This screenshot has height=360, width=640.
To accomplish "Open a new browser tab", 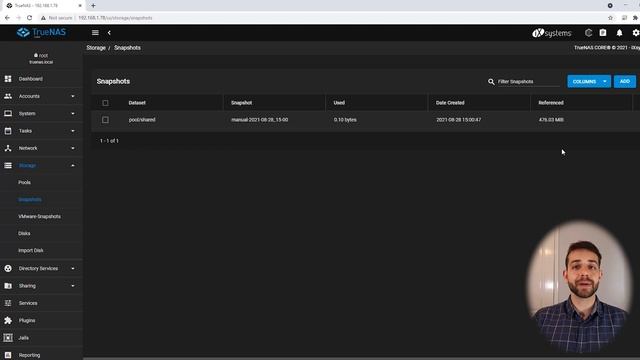I will point(93,6).
